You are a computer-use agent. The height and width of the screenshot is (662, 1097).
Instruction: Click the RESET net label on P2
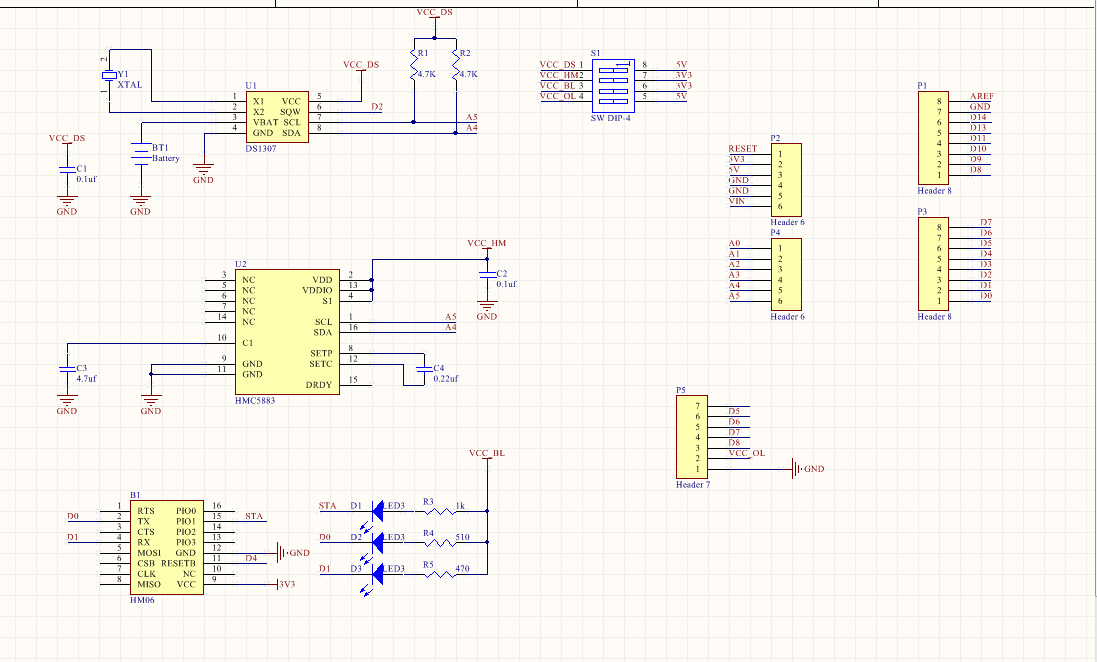pos(742,148)
